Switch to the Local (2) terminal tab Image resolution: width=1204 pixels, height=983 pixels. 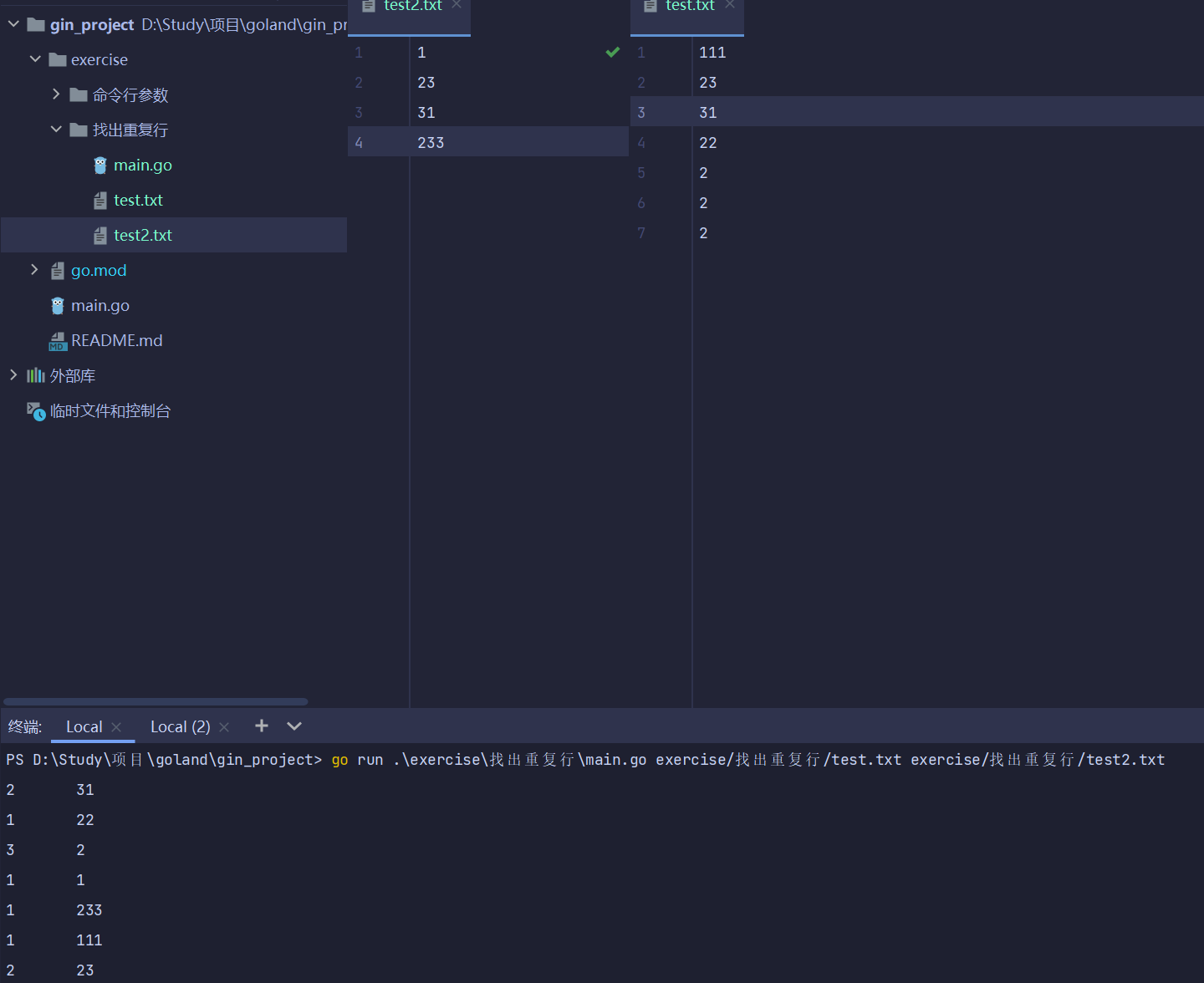coord(180,727)
